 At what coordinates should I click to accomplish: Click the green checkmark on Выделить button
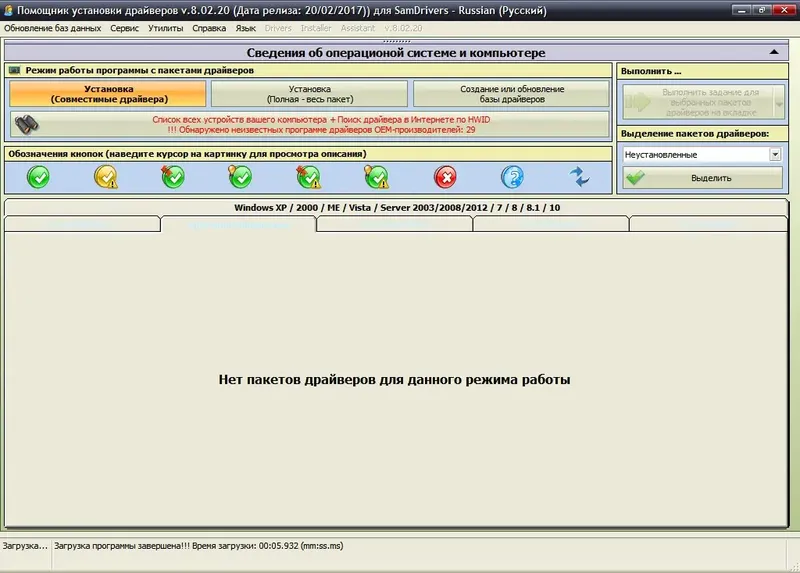pyautogui.click(x=636, y=178)
